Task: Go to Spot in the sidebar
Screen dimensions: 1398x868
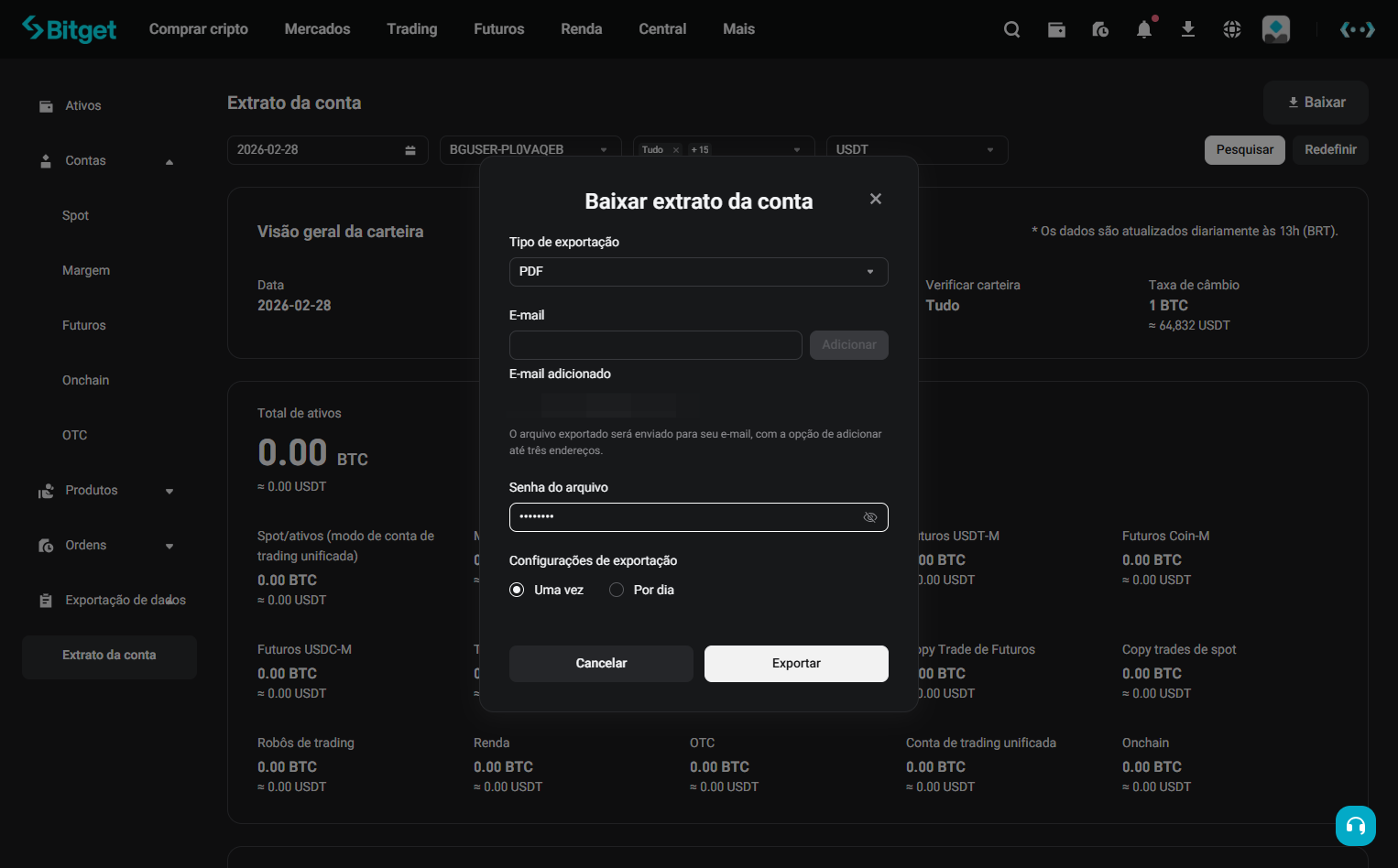Action: coord(75,216)
